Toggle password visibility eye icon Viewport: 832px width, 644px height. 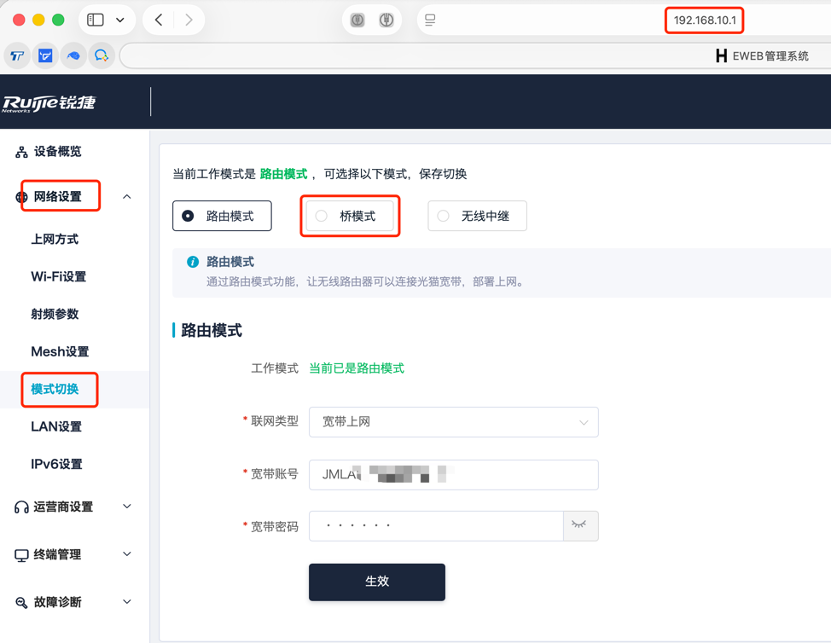pyautogui.click(x=579, y=525)
